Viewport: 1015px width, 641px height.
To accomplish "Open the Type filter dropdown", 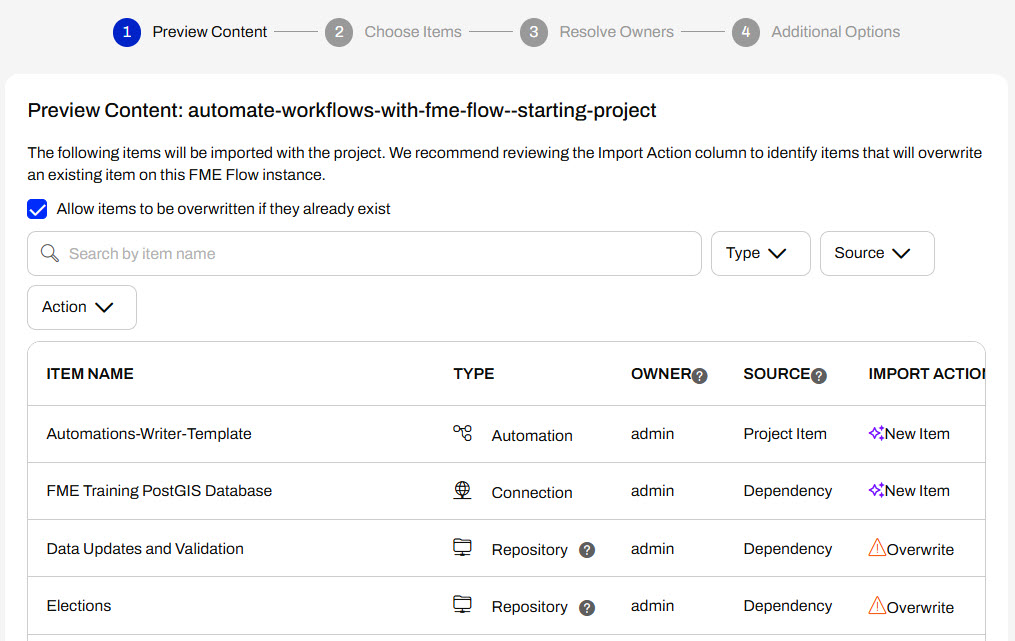I will [x=760, y=253].
